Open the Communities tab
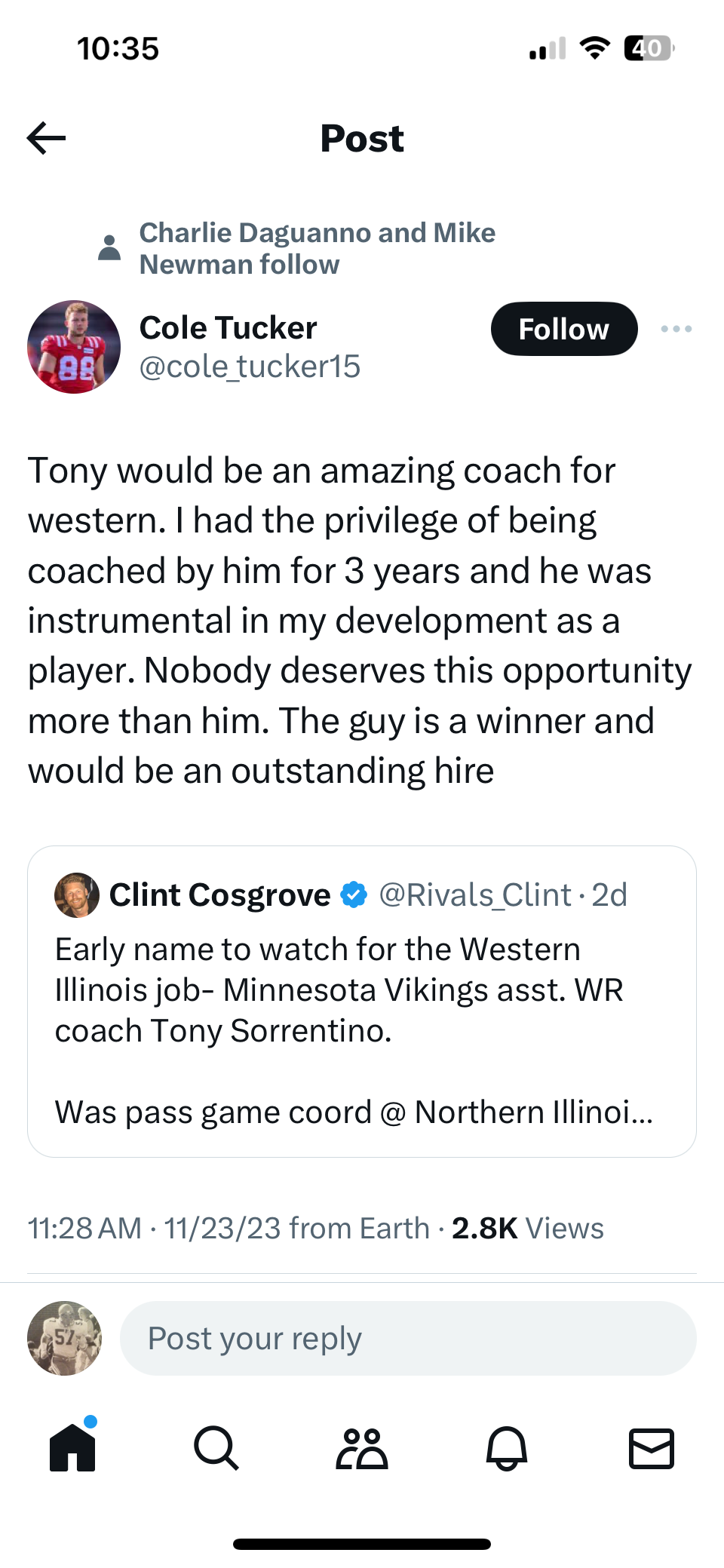 (361, 1447)
